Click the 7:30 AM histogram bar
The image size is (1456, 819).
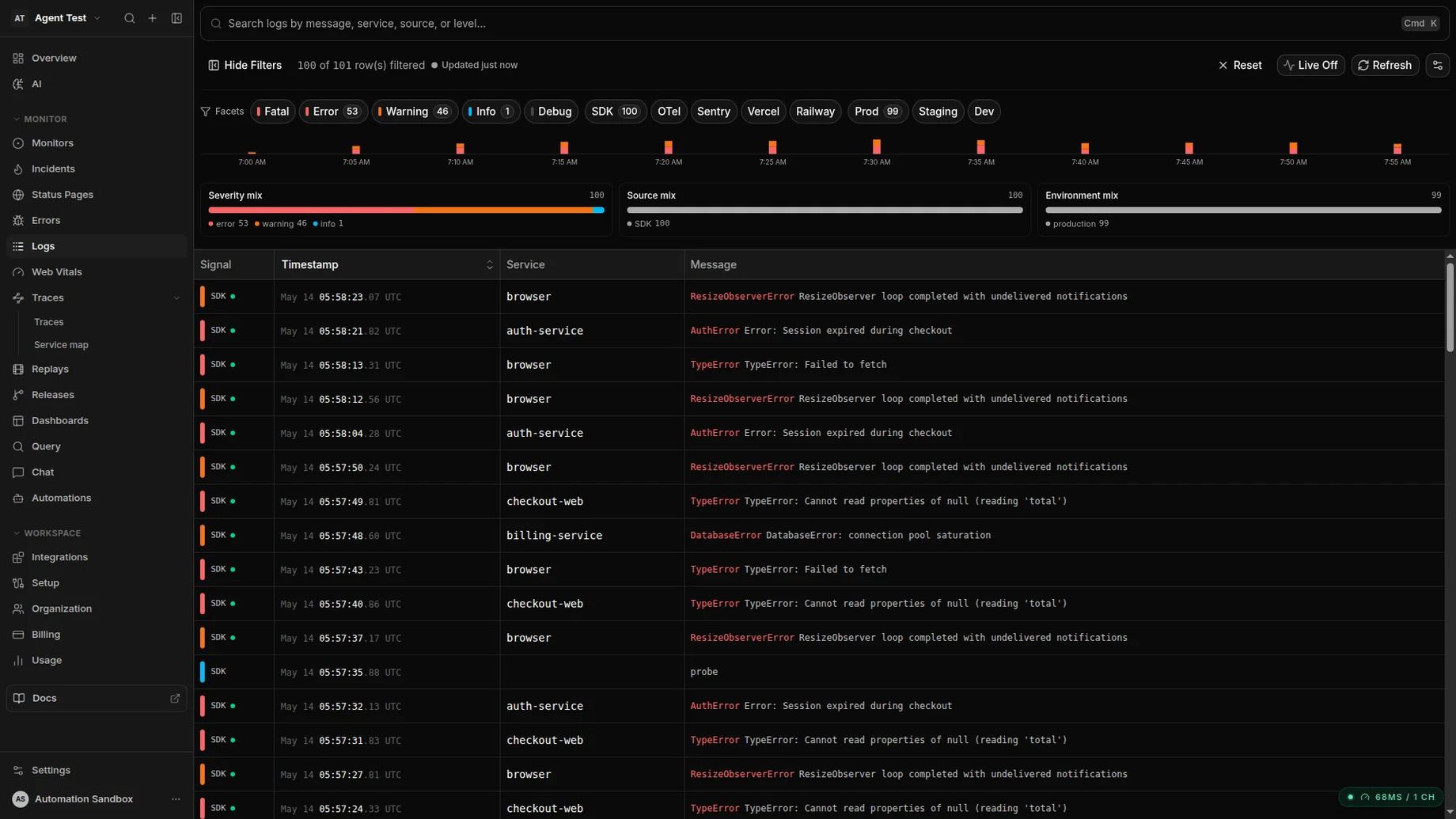[877, 146]
